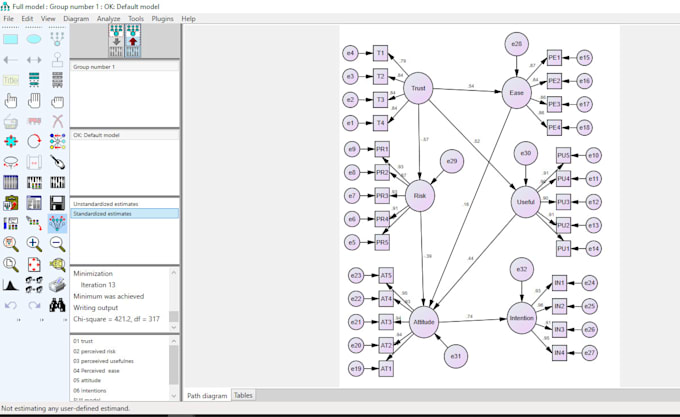The height and width of the screenshot is (417, 680).
Task: Open the 04 Perceived ease file entry
Action: 96,371
